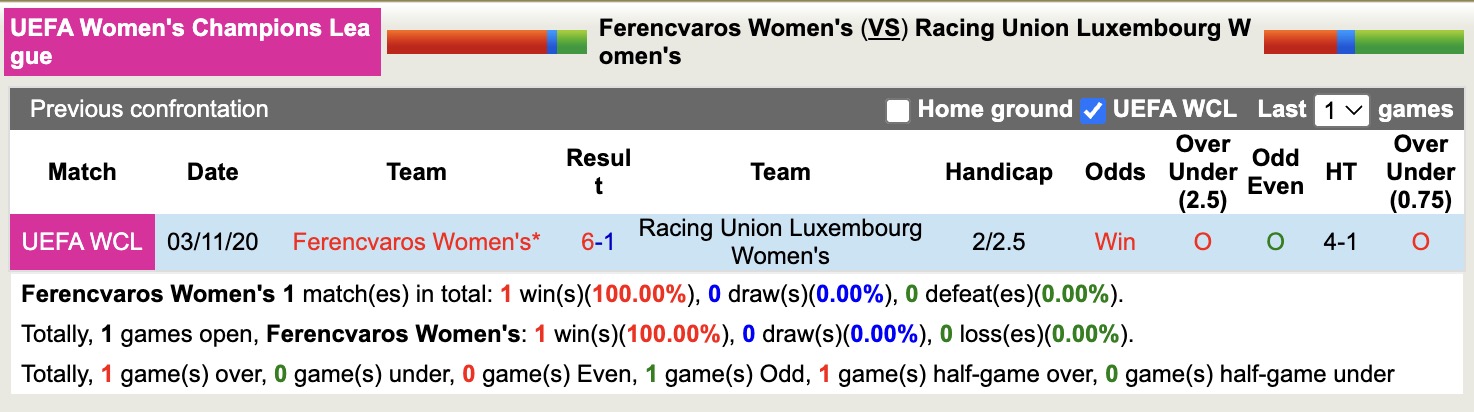Click the Over Under (2.5) column header
Image resolution: width=1474 pixels, height=412 pixels.
(1202, 172)
